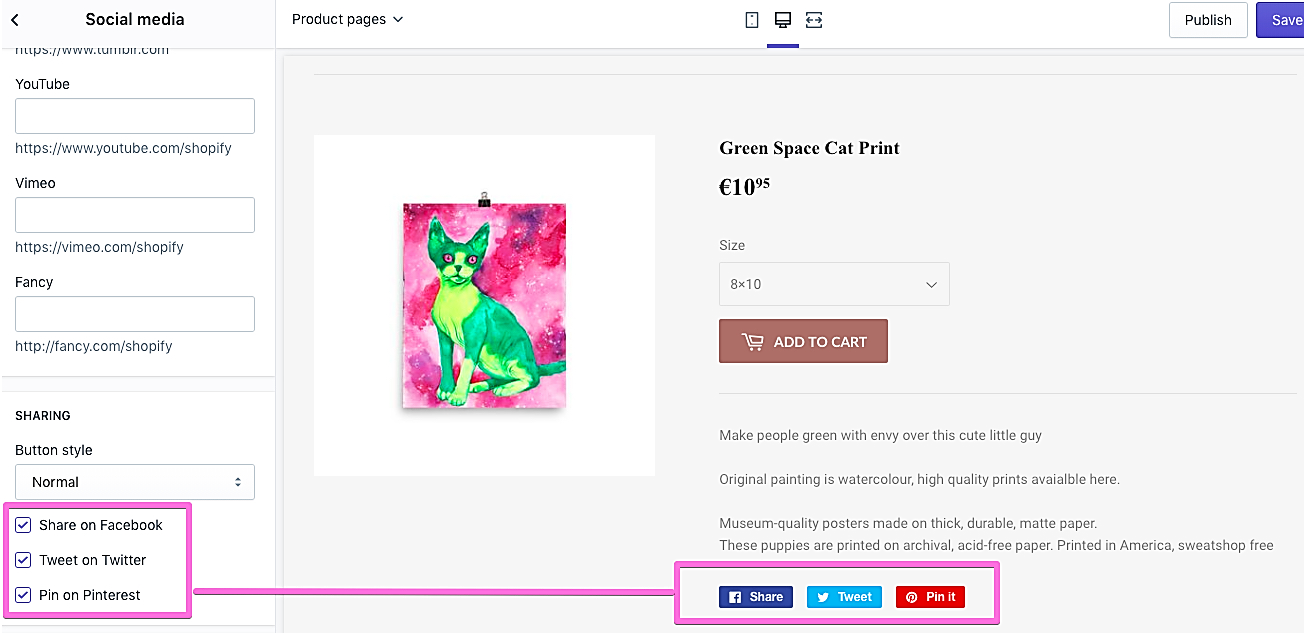Uncheck Share on Facebook
This screenshot has height=633, width=1304.
pyautogui.click(x=23, y=525)
